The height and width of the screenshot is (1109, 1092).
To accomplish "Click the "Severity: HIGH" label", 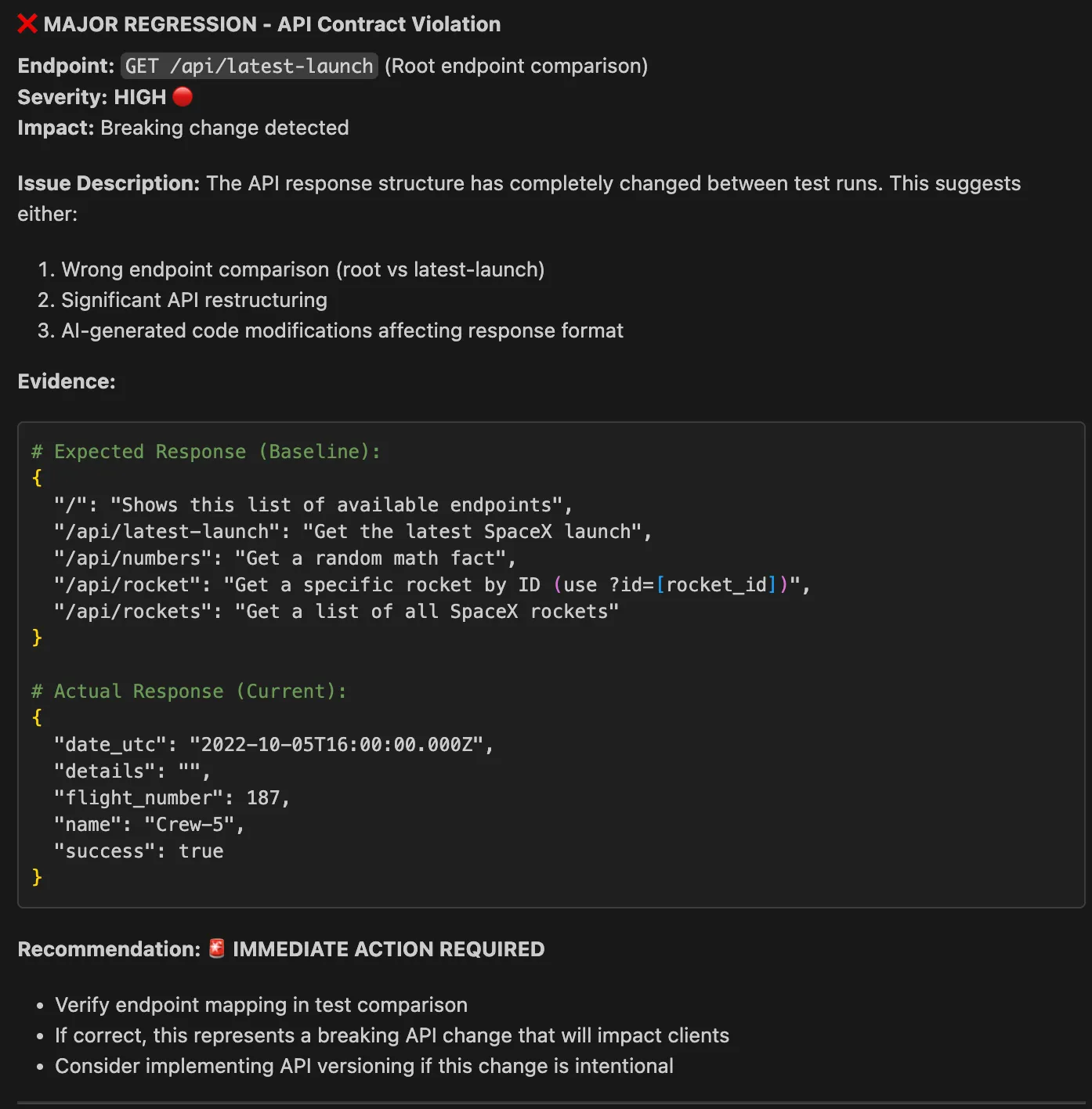I will point(92,97).
